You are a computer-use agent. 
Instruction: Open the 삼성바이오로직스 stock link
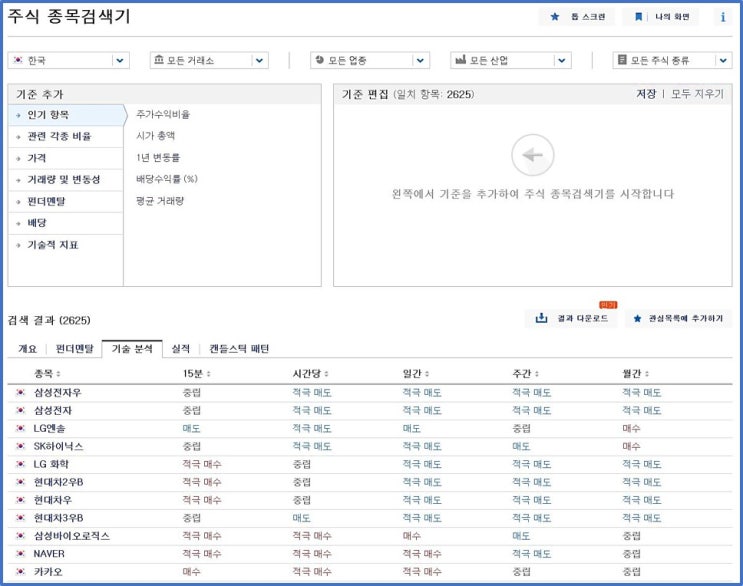click(72, 536)
